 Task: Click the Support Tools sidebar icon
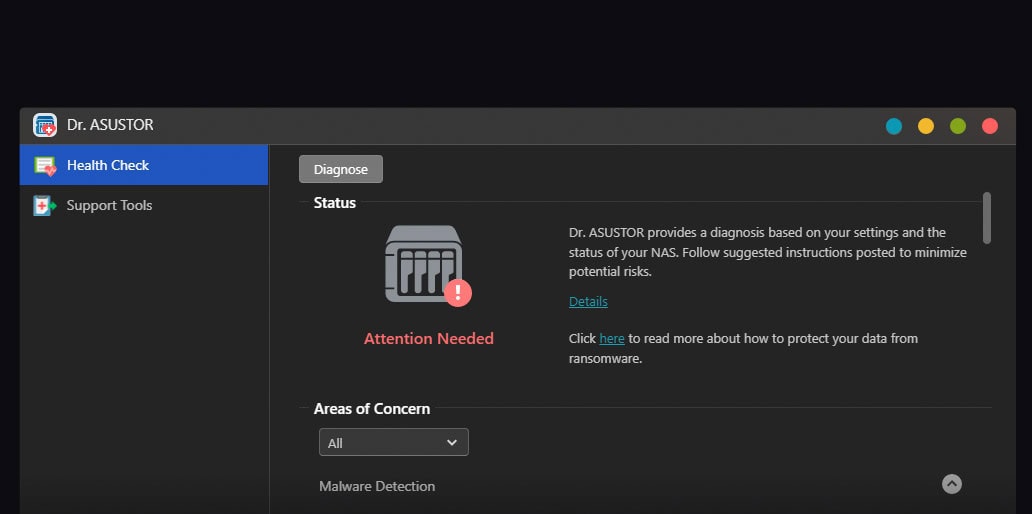pos(45,205)
